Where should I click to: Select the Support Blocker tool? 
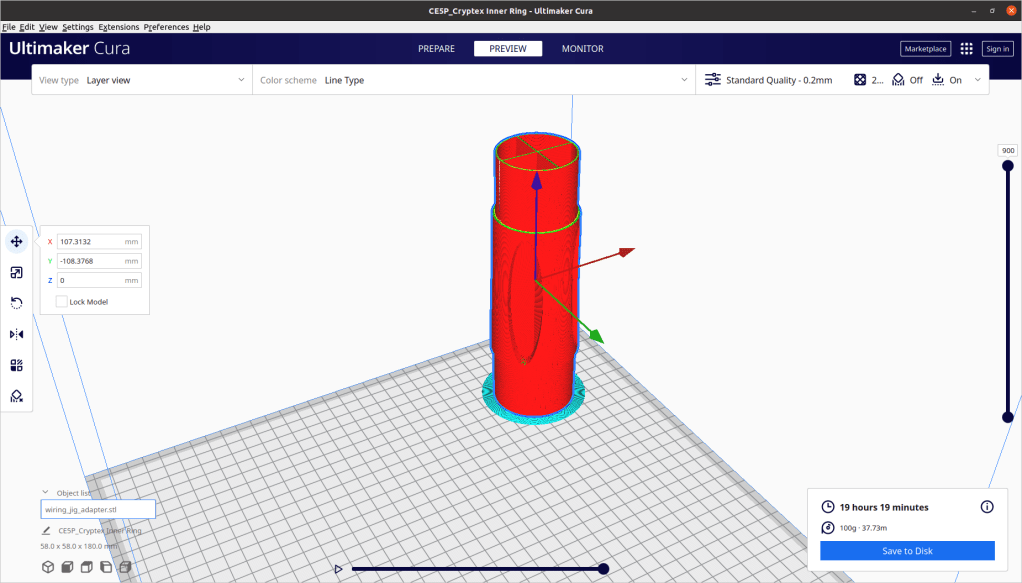pyautogui.click(x=17, y=396)
